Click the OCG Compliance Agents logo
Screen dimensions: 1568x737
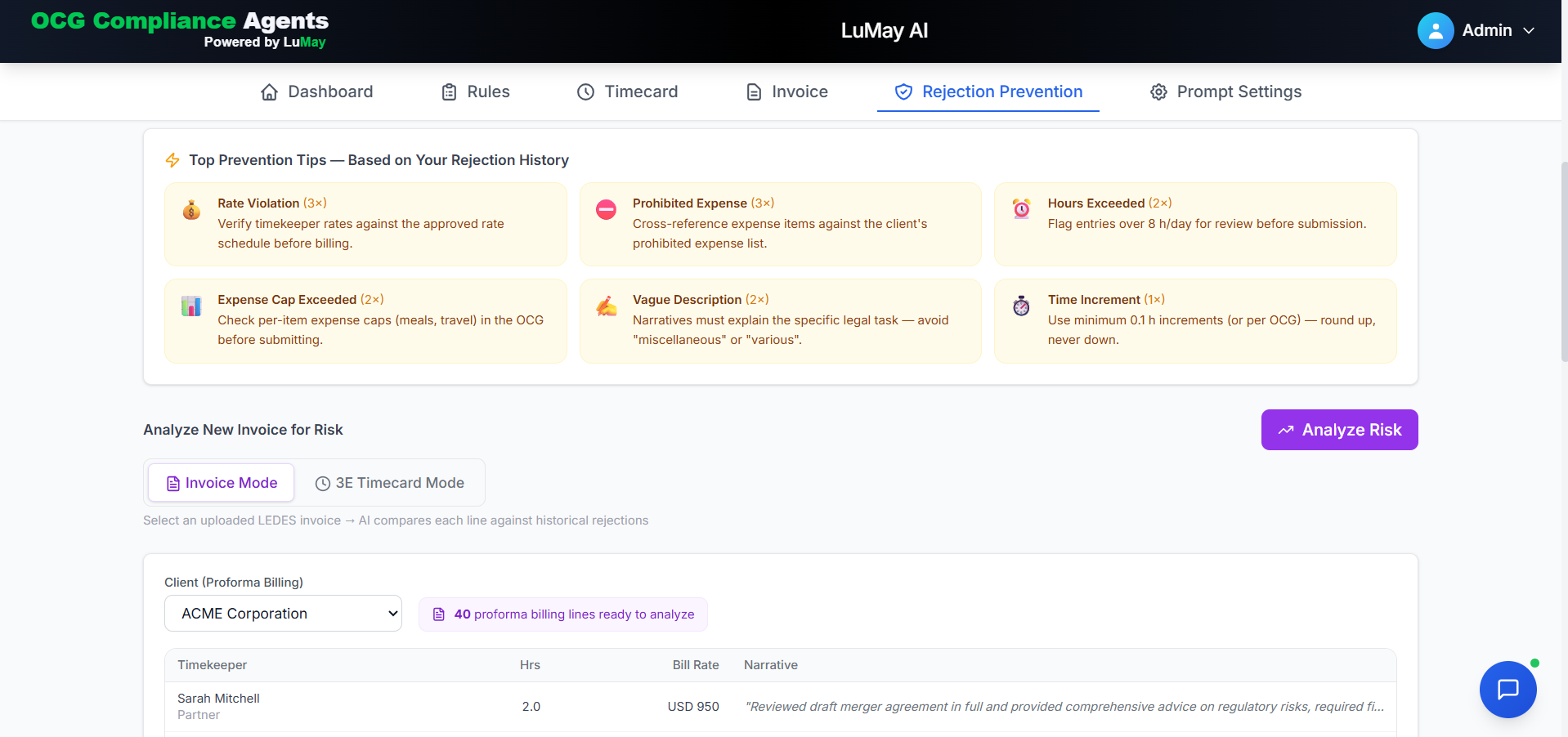180,29
